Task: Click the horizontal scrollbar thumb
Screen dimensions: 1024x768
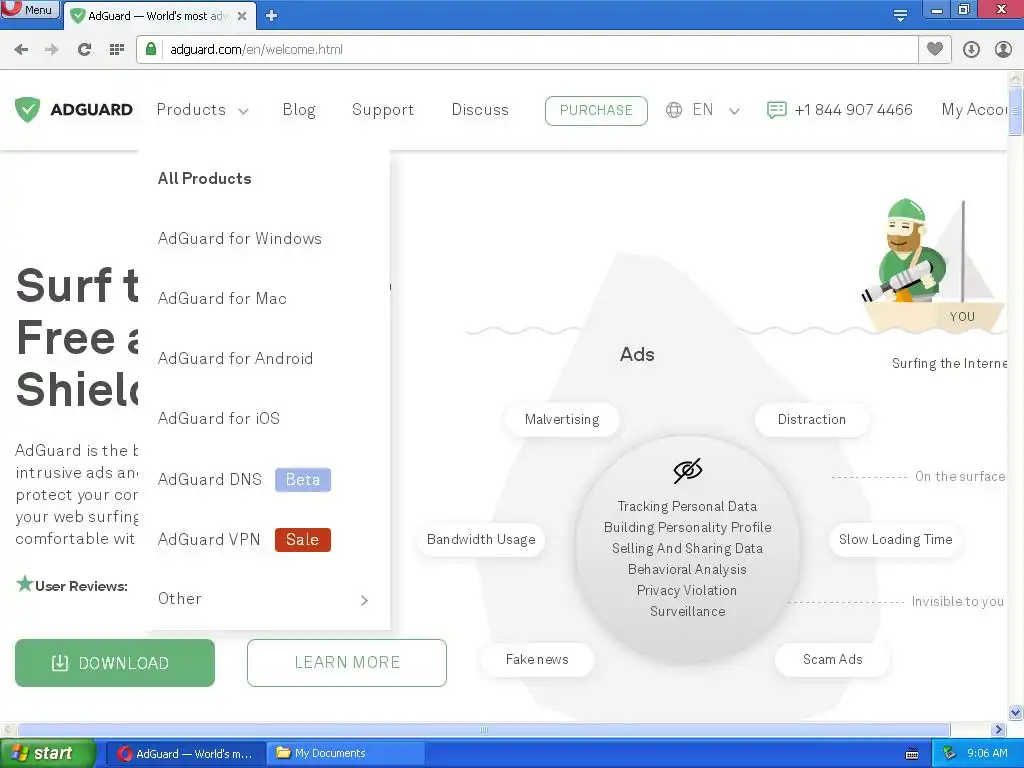Action: pyautogui.click(x=483, y=729)
